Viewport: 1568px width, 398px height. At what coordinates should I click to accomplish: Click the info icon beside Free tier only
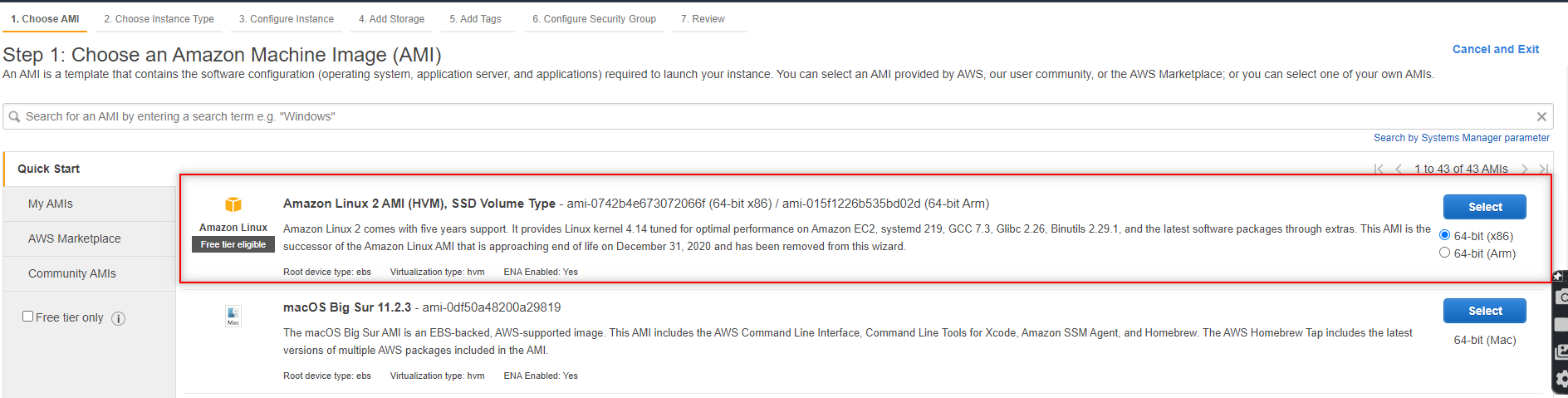[x=119, y=318]
